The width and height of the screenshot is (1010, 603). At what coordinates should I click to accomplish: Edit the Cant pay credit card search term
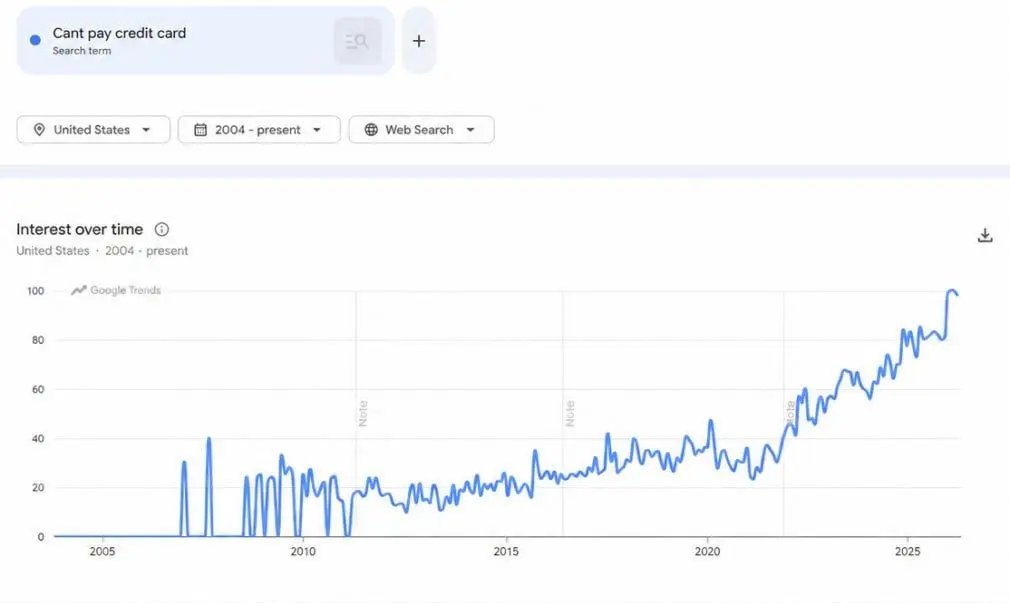point(119,33)
